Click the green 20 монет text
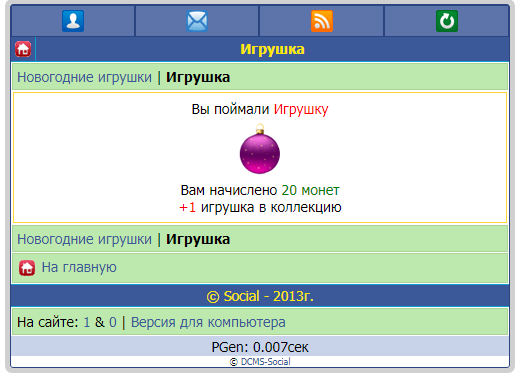The width and height of the screenshot is (521, 388). pyautogui.click(x=310, y=190)
